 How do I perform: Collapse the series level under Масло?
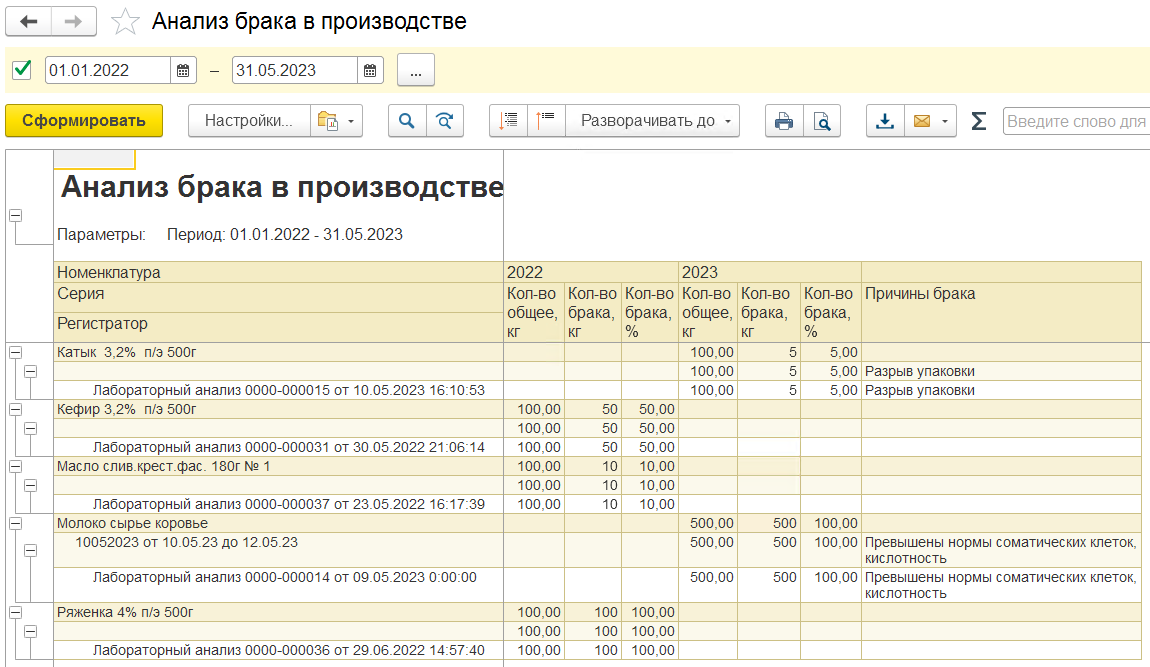[x=30, y=486]
